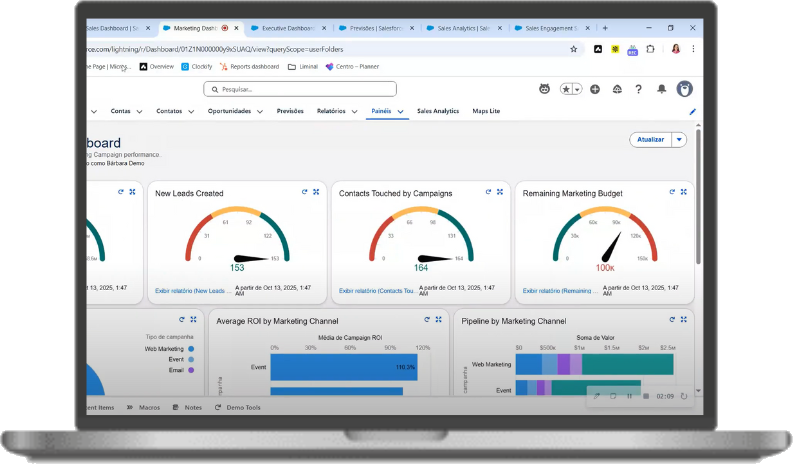The image size is (793, 464).
Task: Open Demo Tools in the utility bar
Action: pyautogui.click(x=238, y=407)
